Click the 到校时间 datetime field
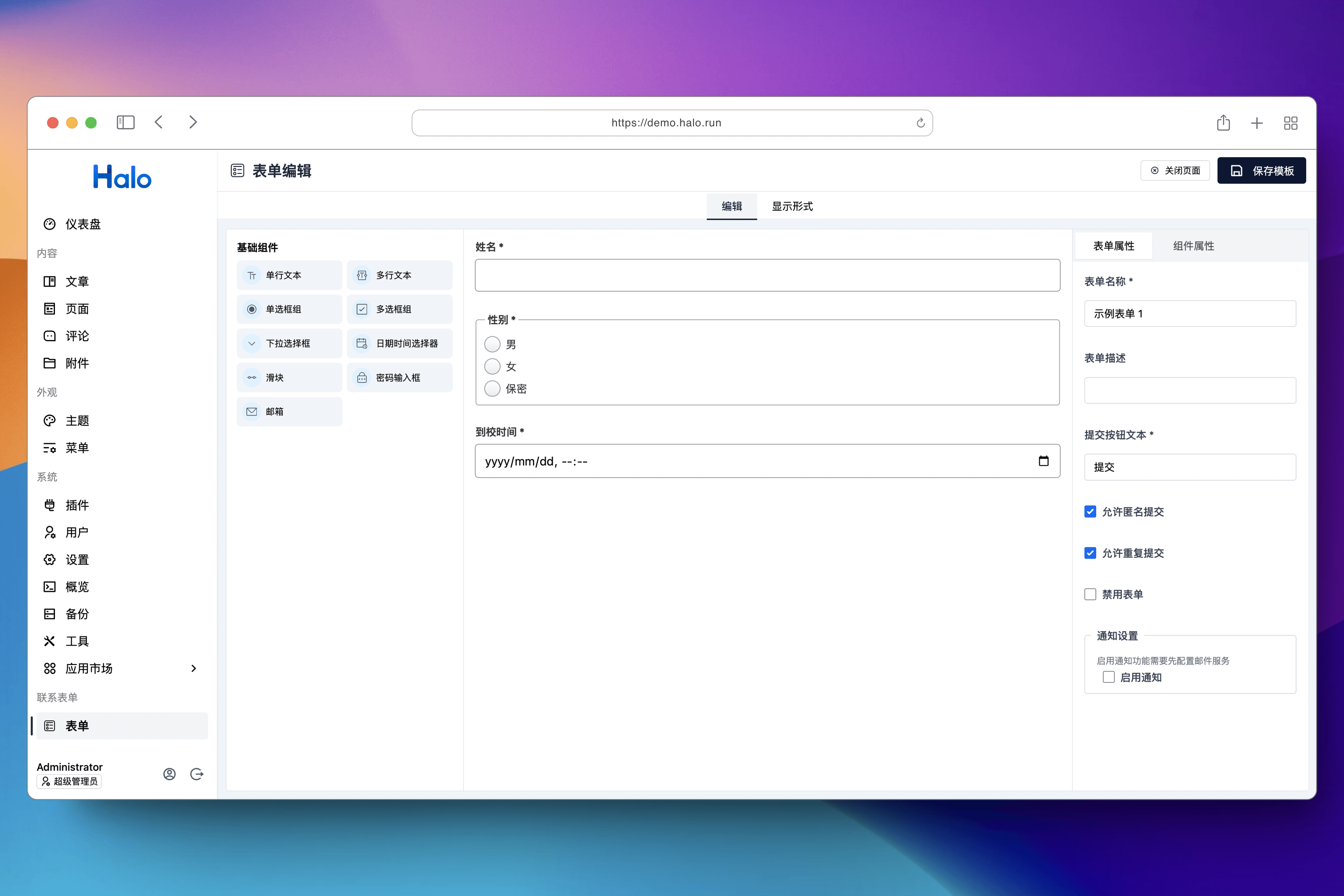Viewport: 1344px width, 896px height. [x=768, y=461]
